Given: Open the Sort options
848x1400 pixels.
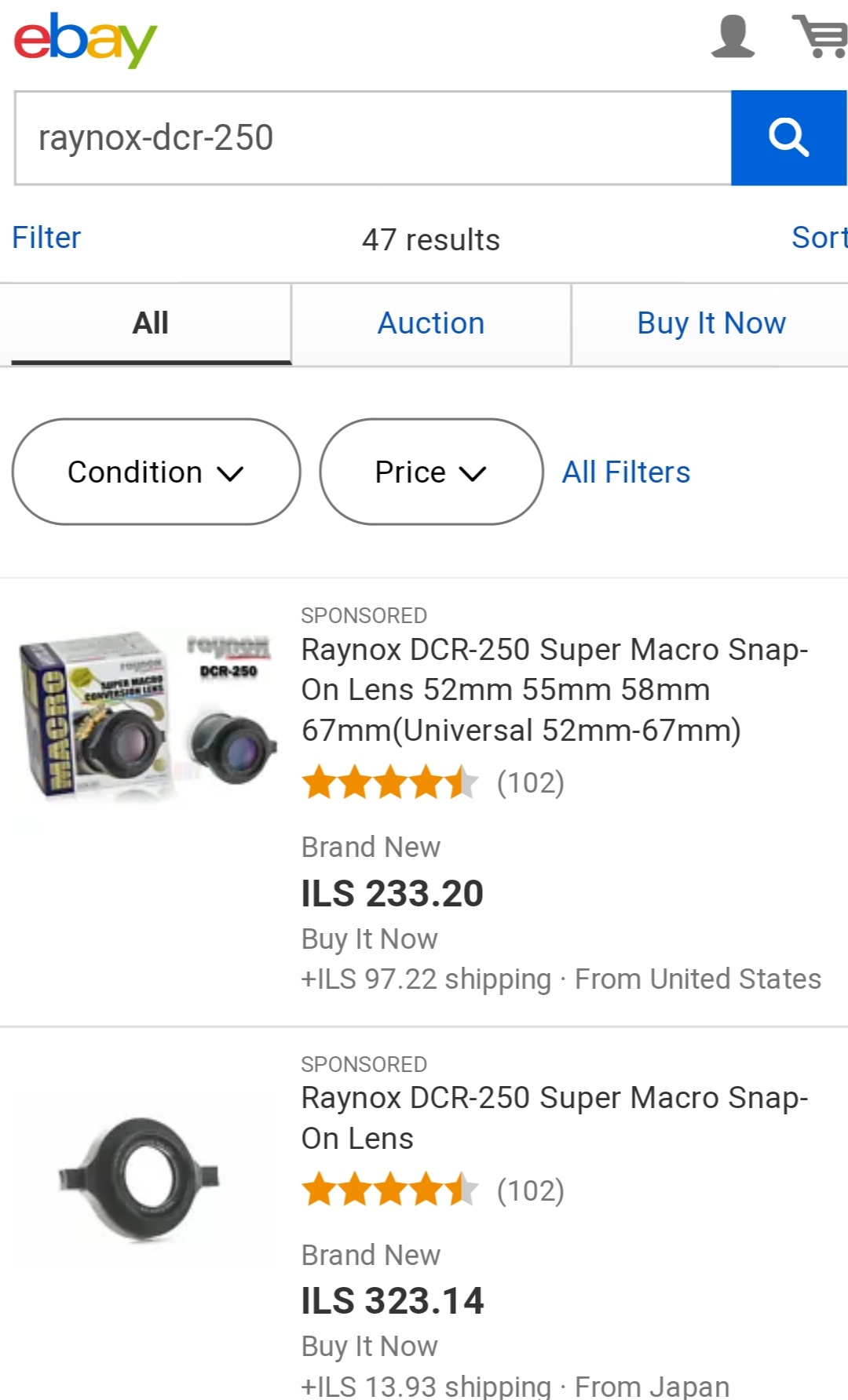Looking at the screenshot, I should pyautogui.click(x=818, y=238).
